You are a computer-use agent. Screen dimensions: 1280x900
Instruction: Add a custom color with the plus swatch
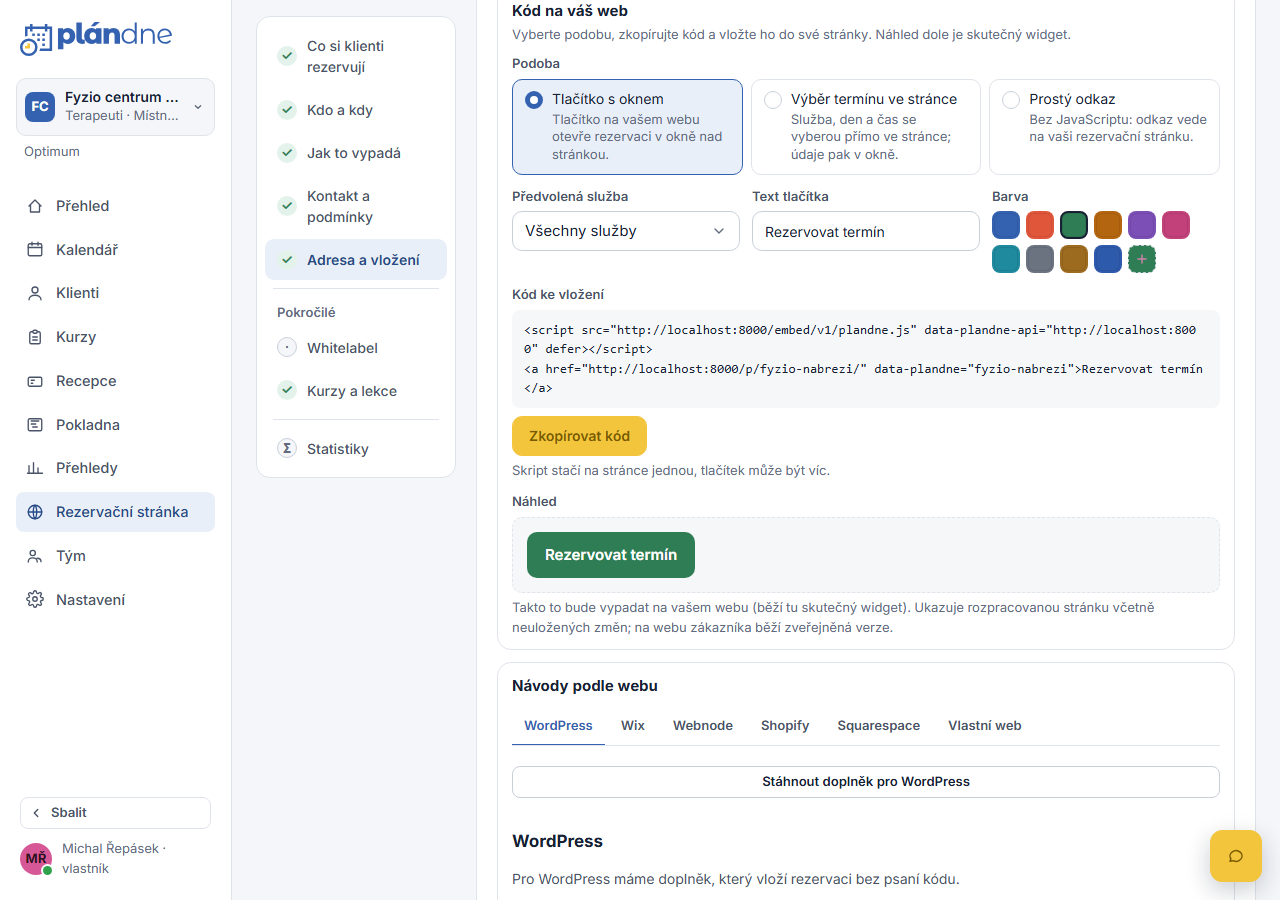pos(1142,259)
